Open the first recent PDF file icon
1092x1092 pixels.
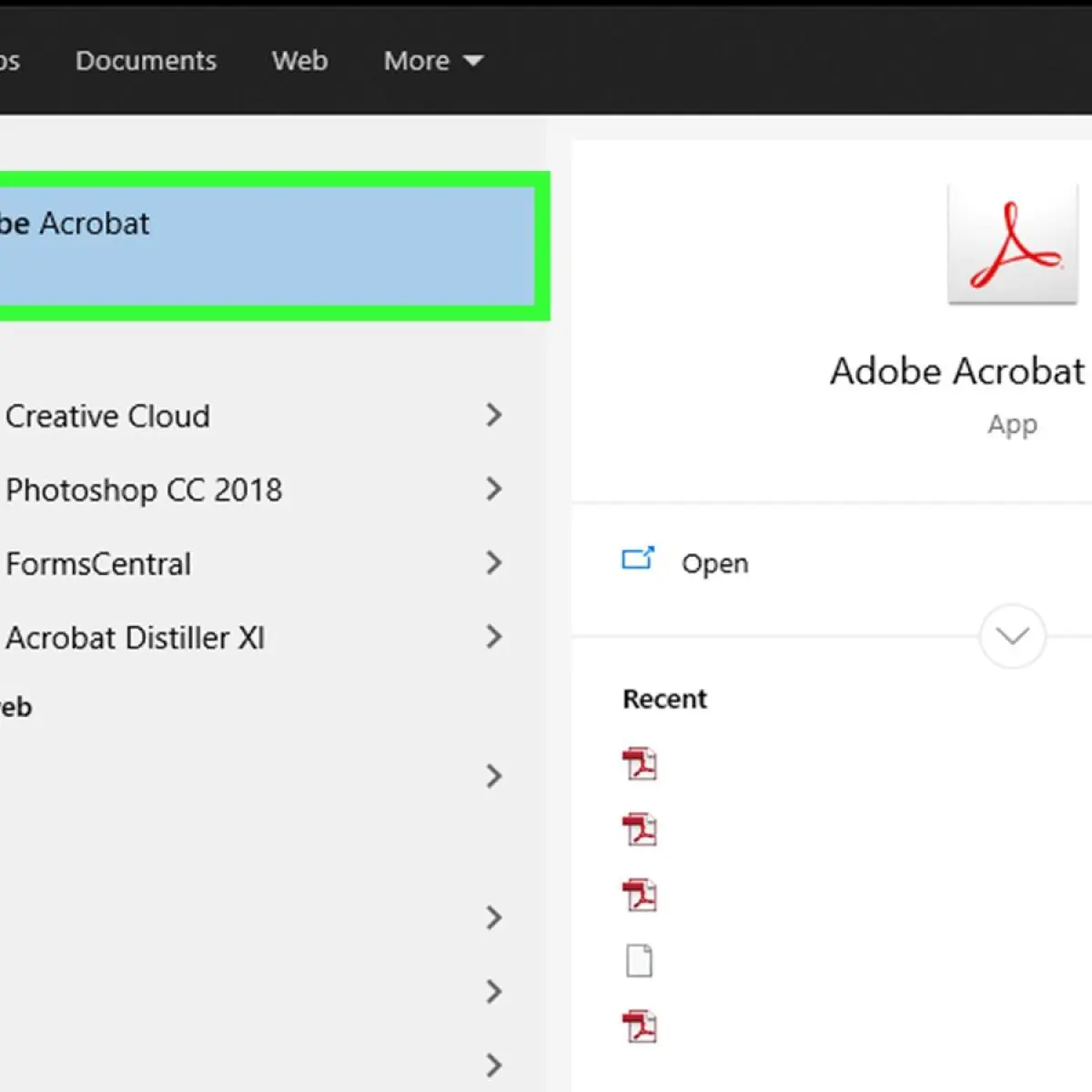[640, 764]
